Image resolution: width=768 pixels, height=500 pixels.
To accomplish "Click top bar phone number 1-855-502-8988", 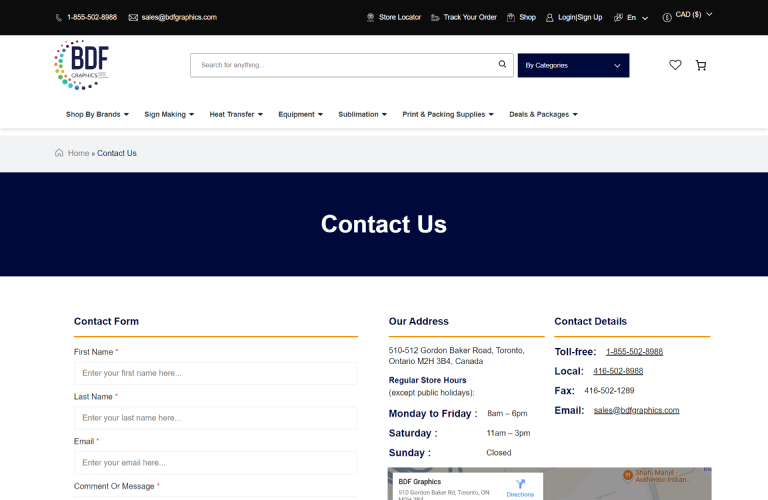I will [92, 17].
